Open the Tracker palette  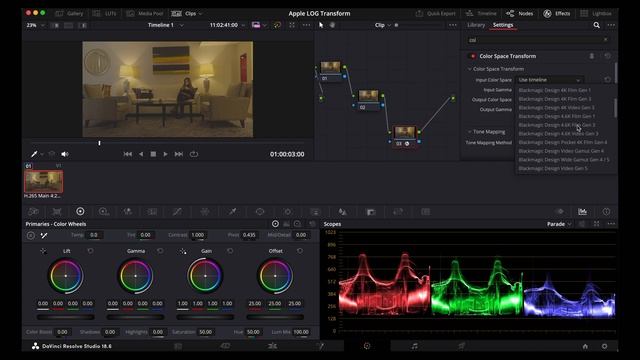point(288,211)
